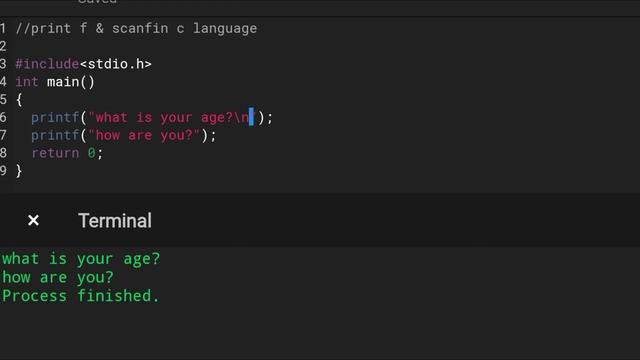
Task: Click the empty line 2 in editor
Action: pyautogui.click(x=327, y=46)
